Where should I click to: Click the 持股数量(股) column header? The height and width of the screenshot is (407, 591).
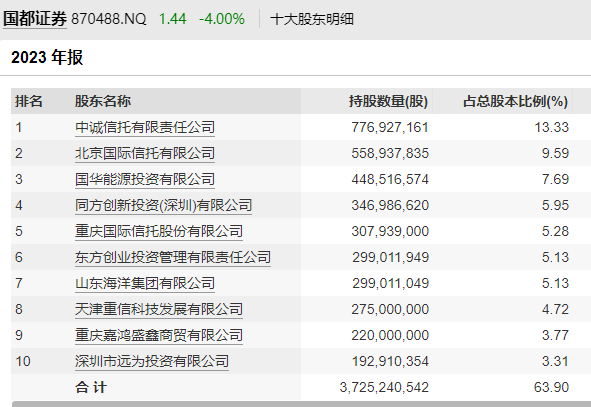coord(388,101)
